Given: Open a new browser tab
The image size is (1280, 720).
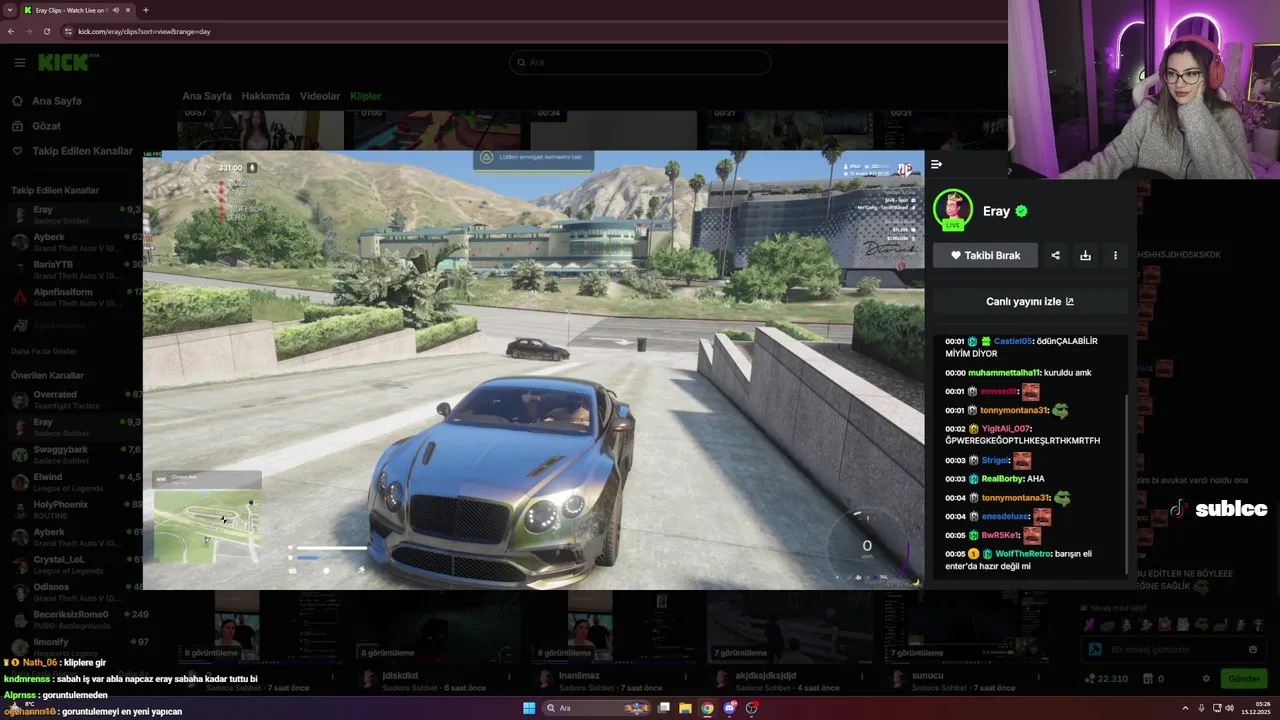Looking at the screenshot, I should point(145,10).
